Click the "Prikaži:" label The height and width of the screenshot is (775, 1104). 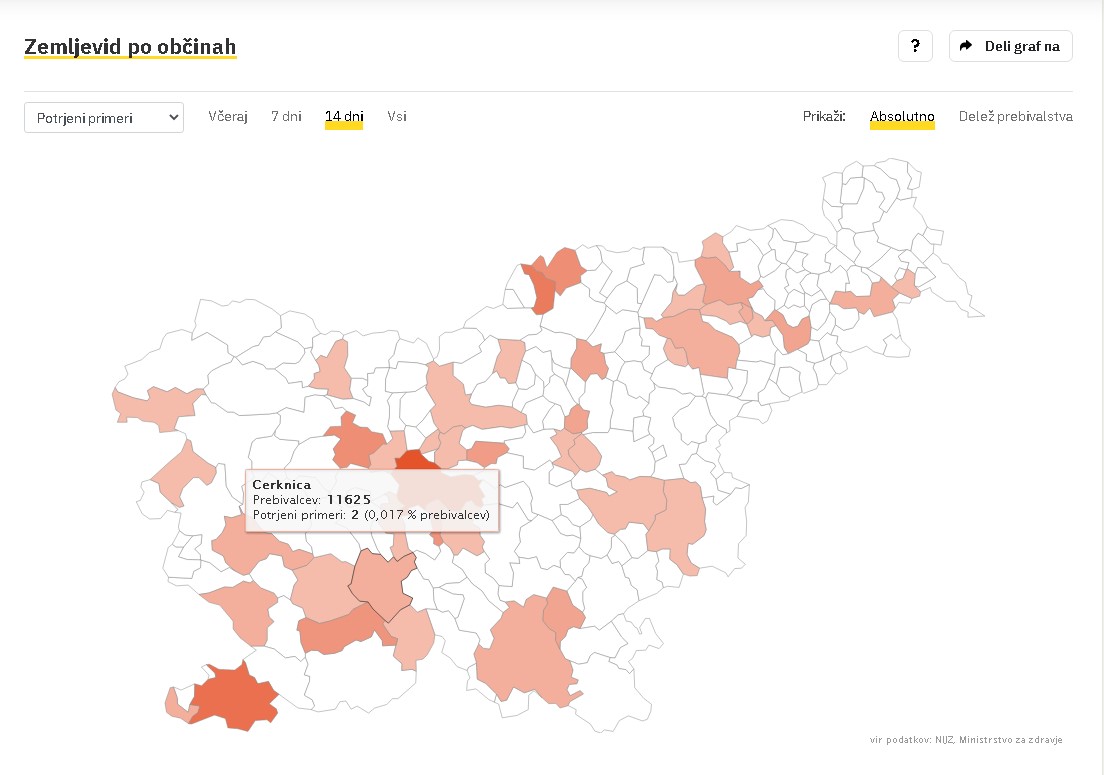[x=824, y=116]
